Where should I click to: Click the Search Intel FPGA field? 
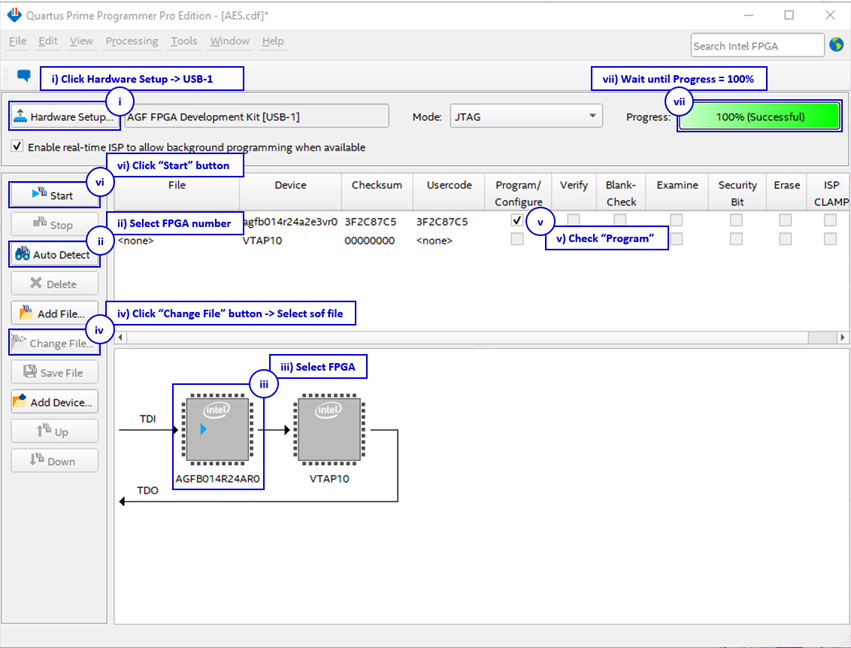(757, 46)
